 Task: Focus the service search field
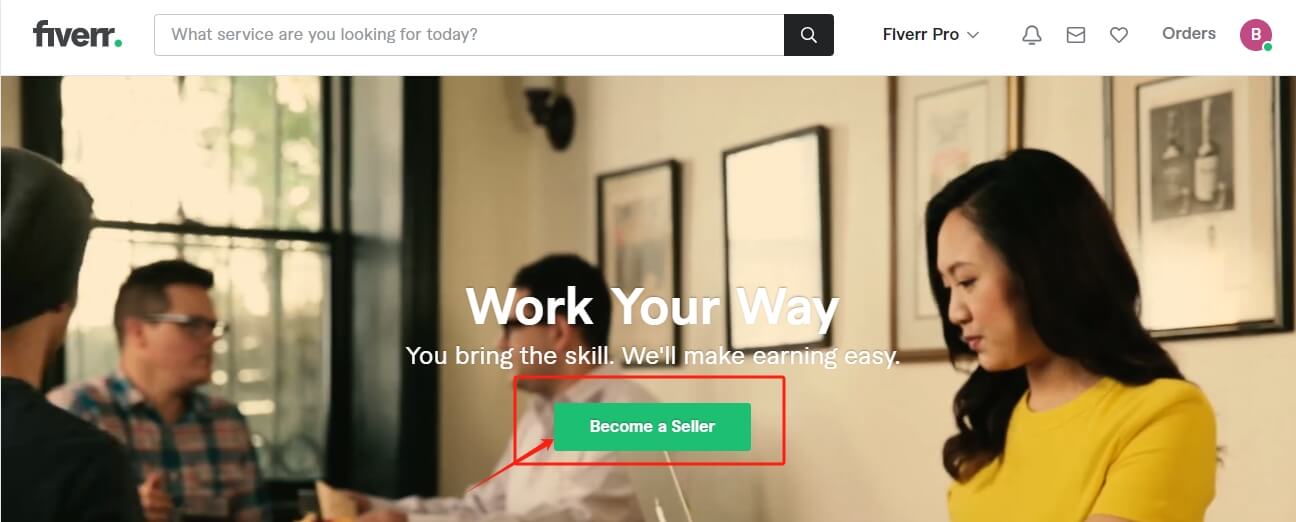coord(469,35)
